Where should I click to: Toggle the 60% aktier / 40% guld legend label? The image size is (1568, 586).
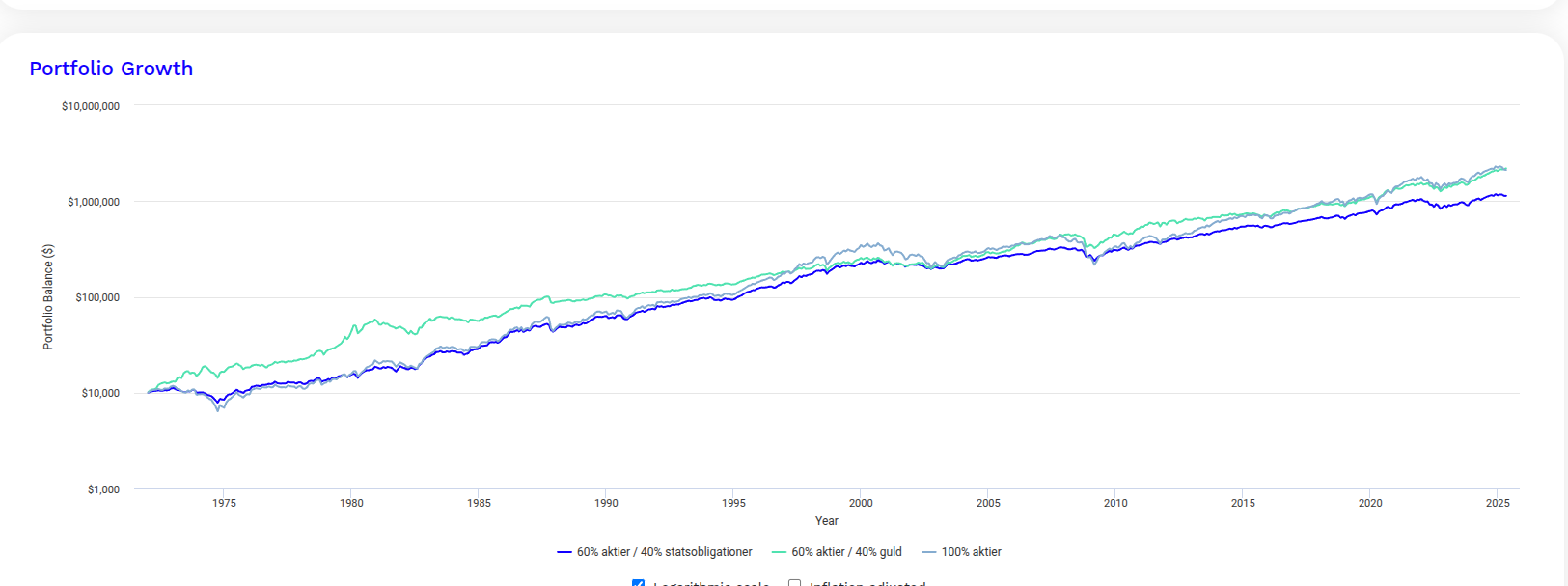tap(846, 552)
